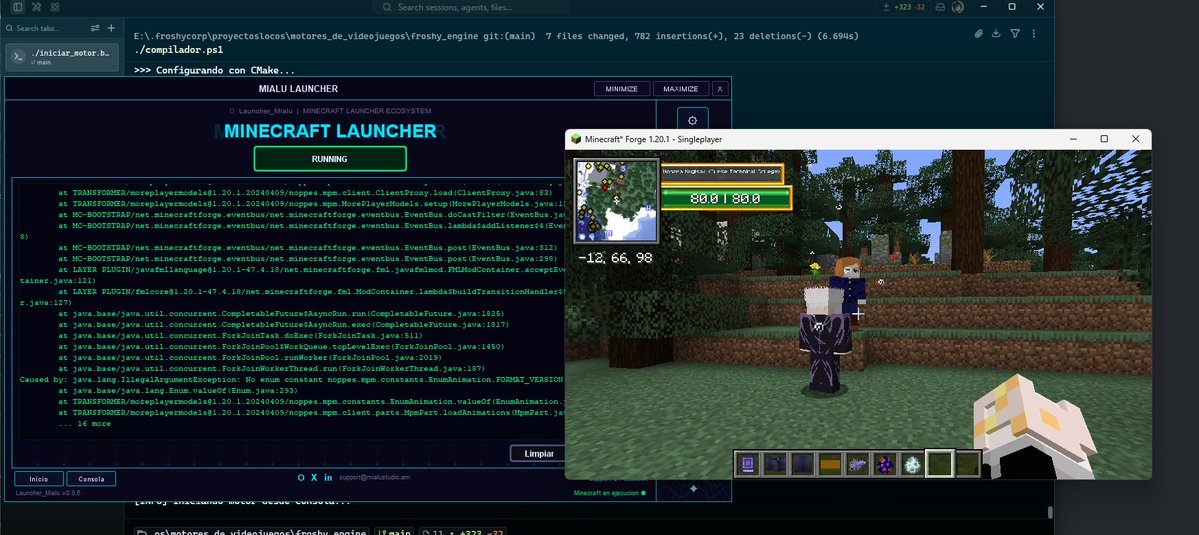Click the froshy_engine folder path chip
Screen dimensions: 1199x535
(252, 532)
